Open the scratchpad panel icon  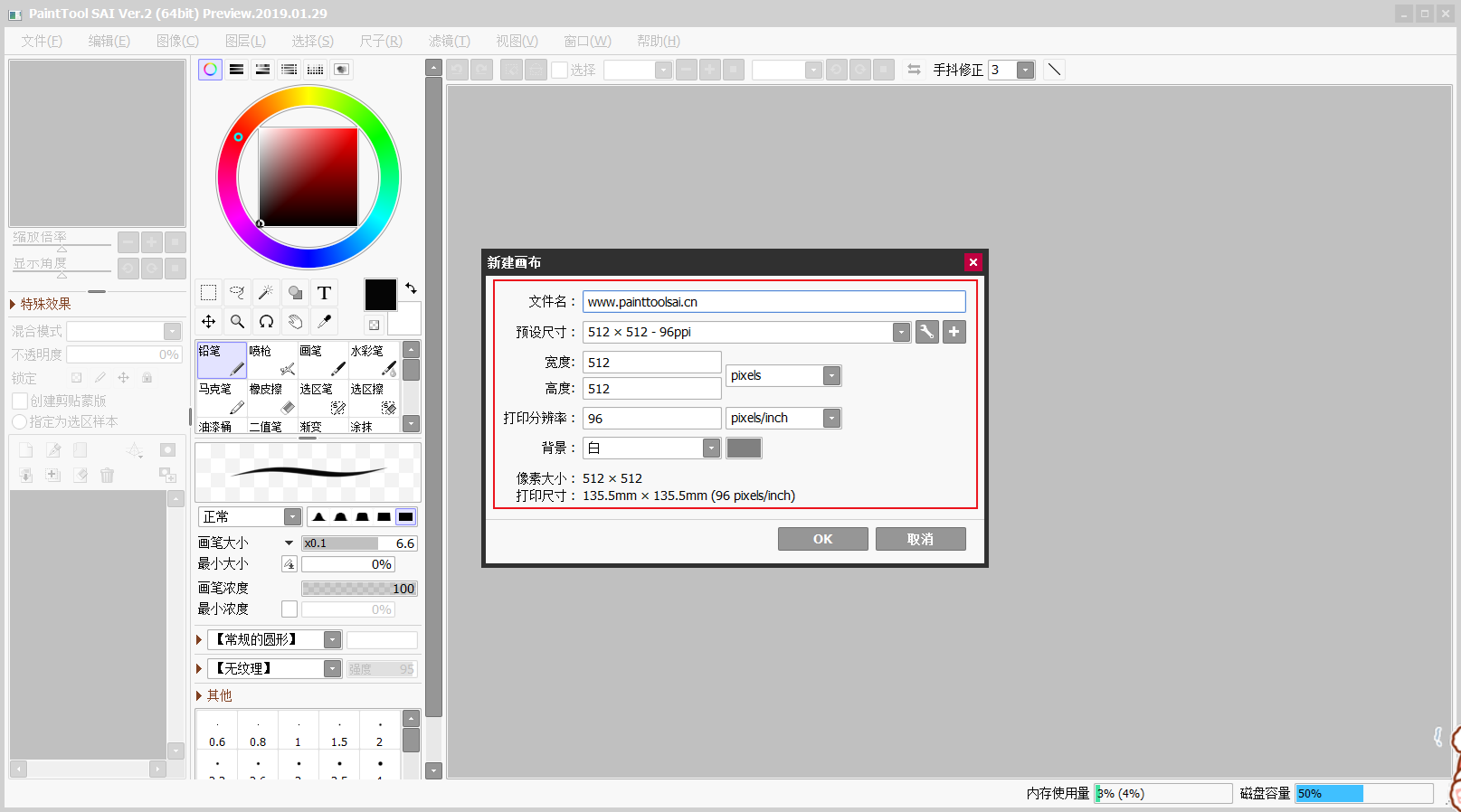click(x=341, y=70)
